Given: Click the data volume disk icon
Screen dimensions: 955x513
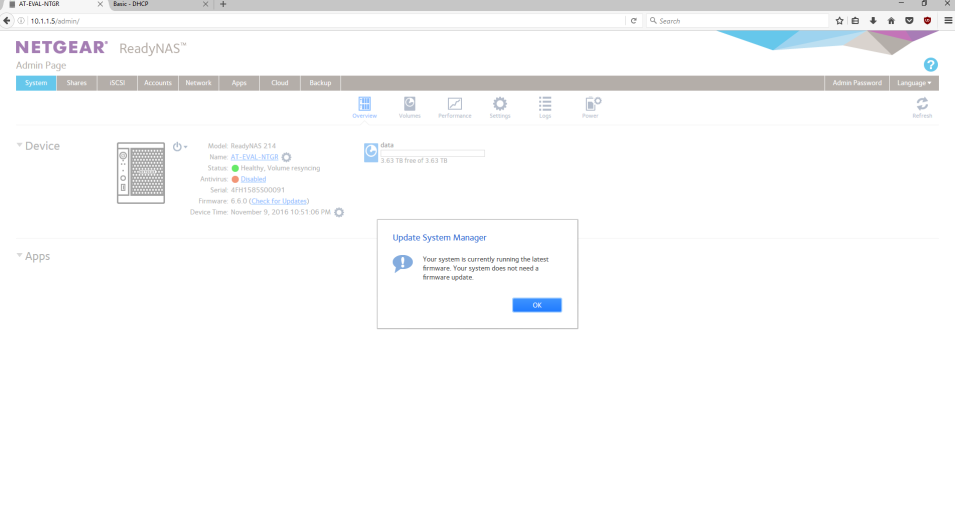Looking at the screenshot, I should click(371, 152).
